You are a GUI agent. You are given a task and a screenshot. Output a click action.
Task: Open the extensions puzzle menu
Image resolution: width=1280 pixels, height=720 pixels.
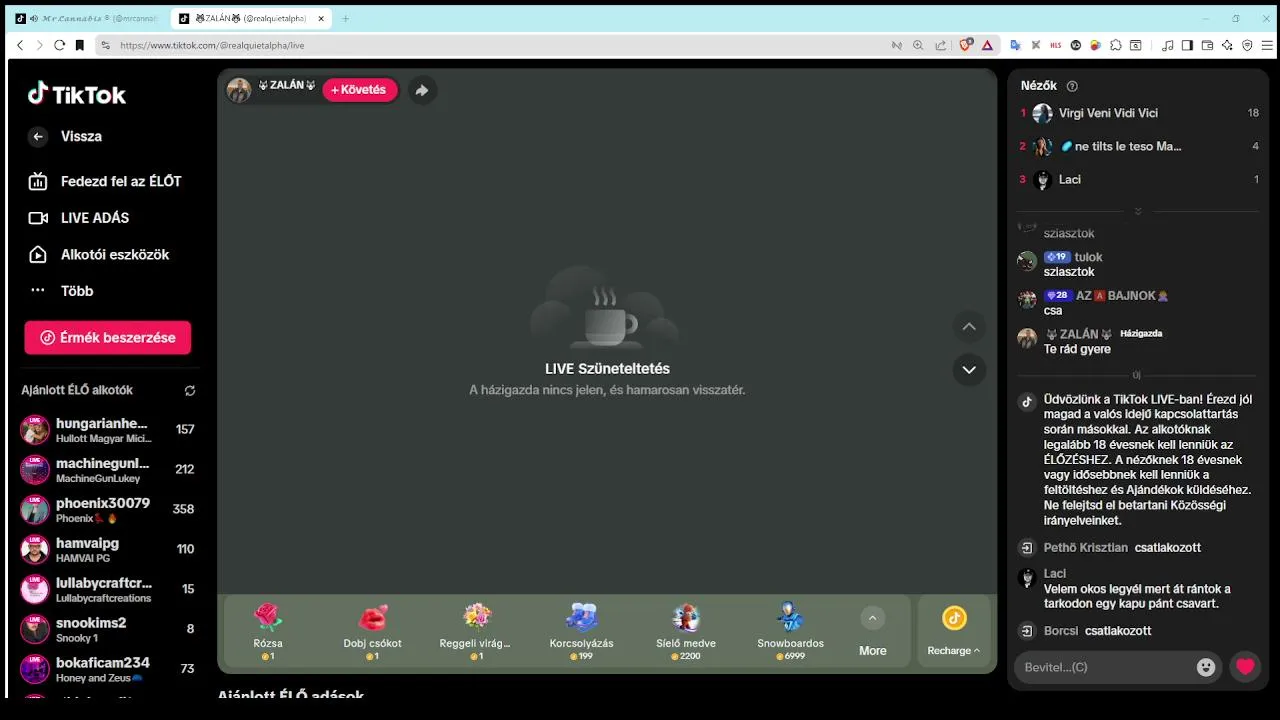click(1116, 45)
